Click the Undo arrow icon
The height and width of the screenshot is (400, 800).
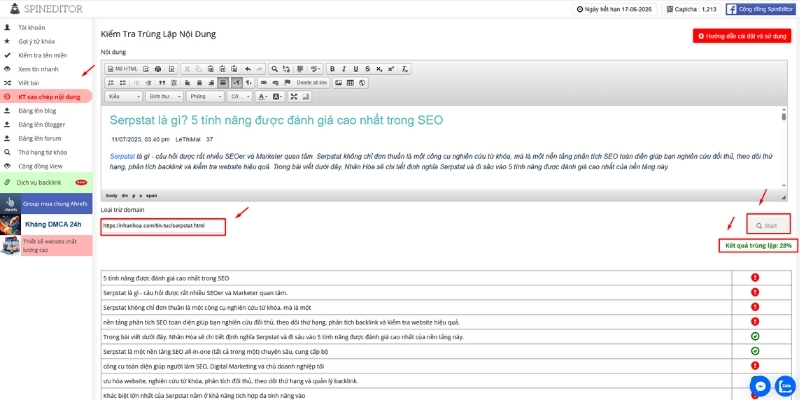tap(248, 69)
